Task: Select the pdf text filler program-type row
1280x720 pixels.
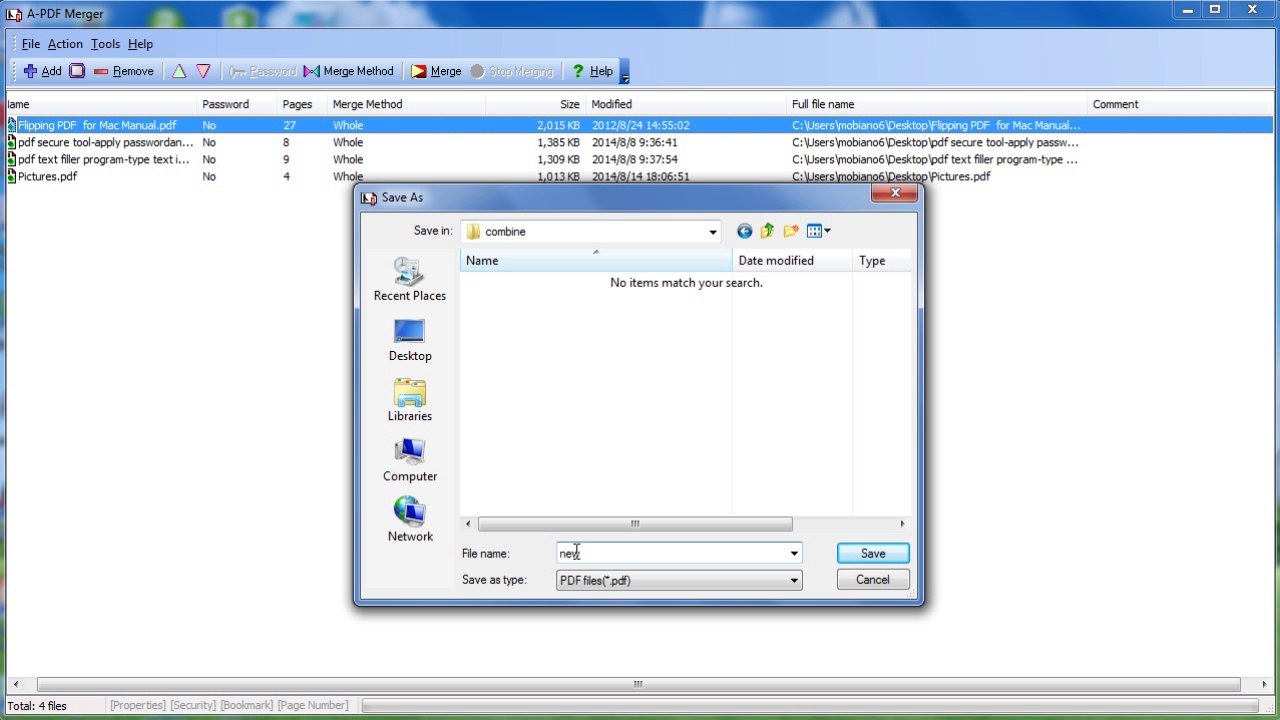Action: point(640,159)
